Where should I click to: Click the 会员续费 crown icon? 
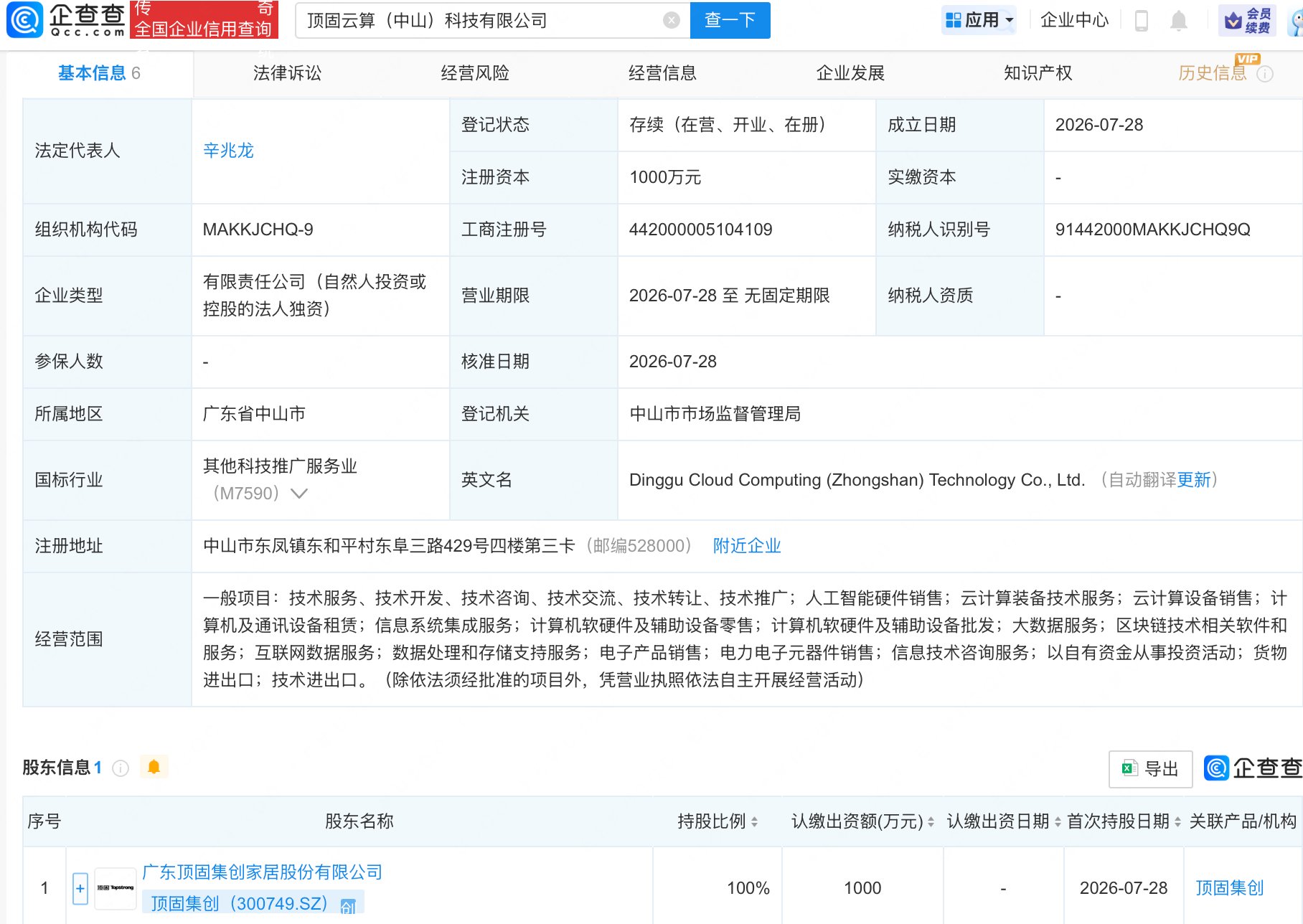[x=1247, y=20]
